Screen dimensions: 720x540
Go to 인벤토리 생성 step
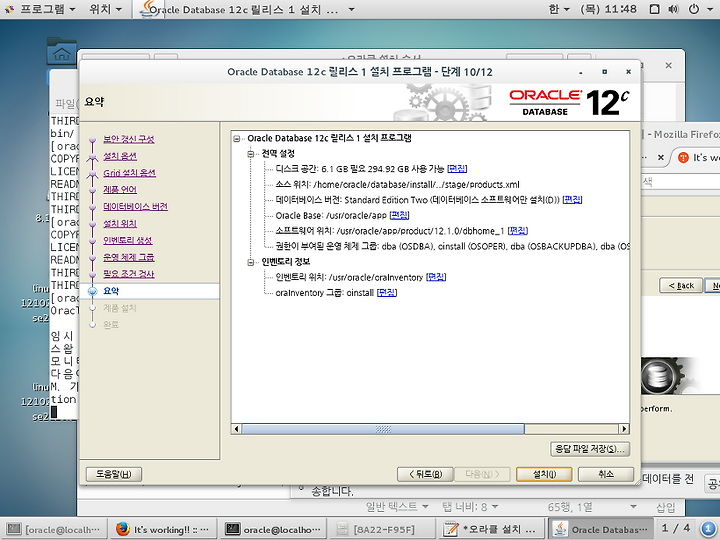pos(128,240)
